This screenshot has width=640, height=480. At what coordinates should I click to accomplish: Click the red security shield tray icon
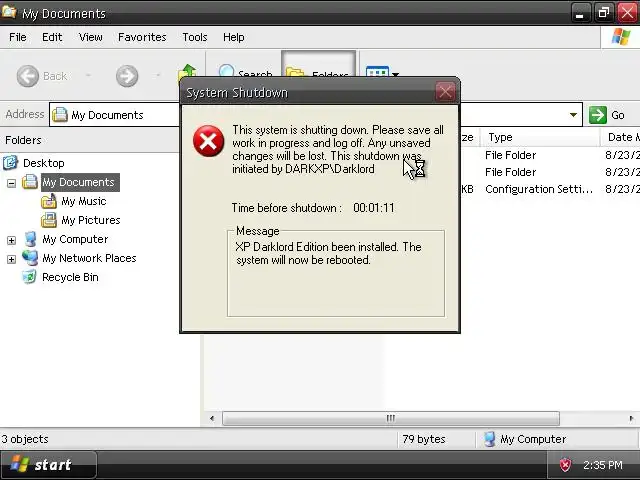(565, 465)
